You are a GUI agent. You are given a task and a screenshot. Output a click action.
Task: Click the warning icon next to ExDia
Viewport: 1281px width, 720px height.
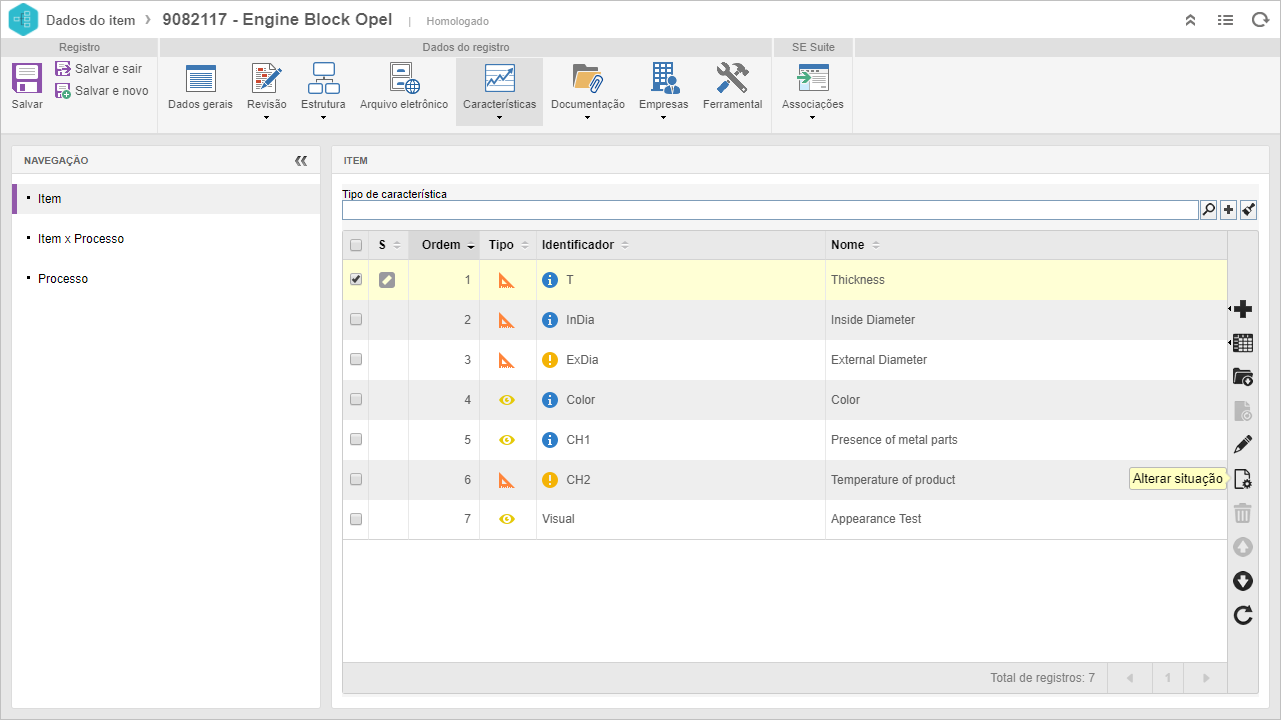click(x=549, y=360)
